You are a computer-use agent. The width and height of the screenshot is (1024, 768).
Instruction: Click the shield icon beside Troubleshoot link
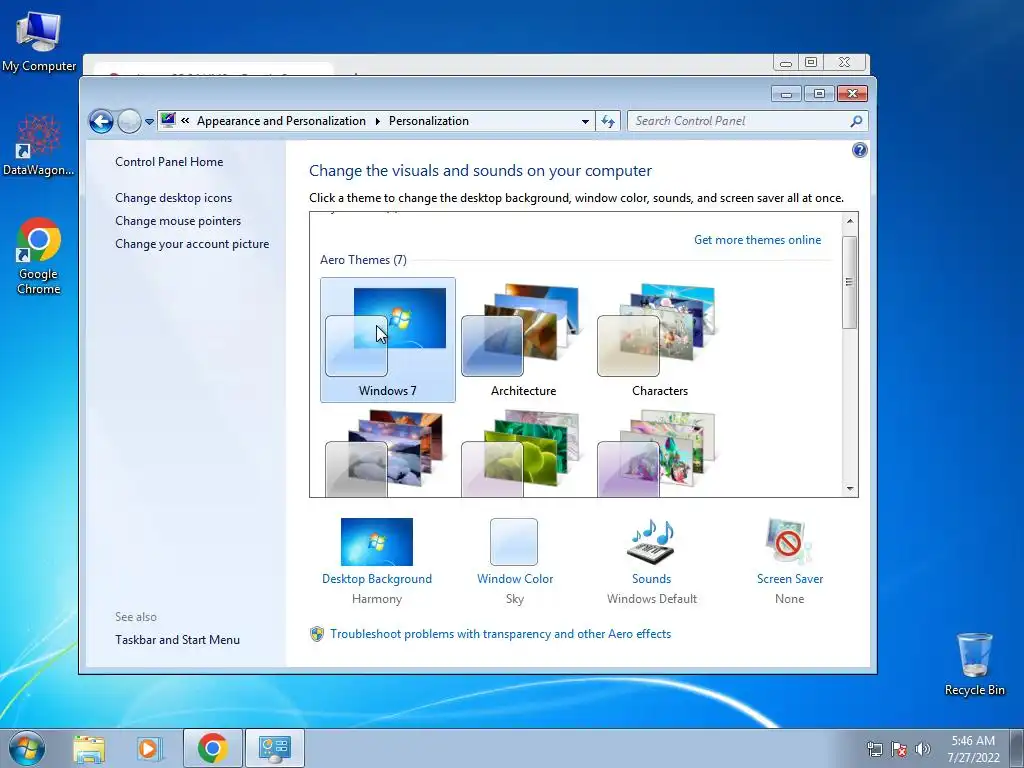pyautogui.click(x=317, y=634)
